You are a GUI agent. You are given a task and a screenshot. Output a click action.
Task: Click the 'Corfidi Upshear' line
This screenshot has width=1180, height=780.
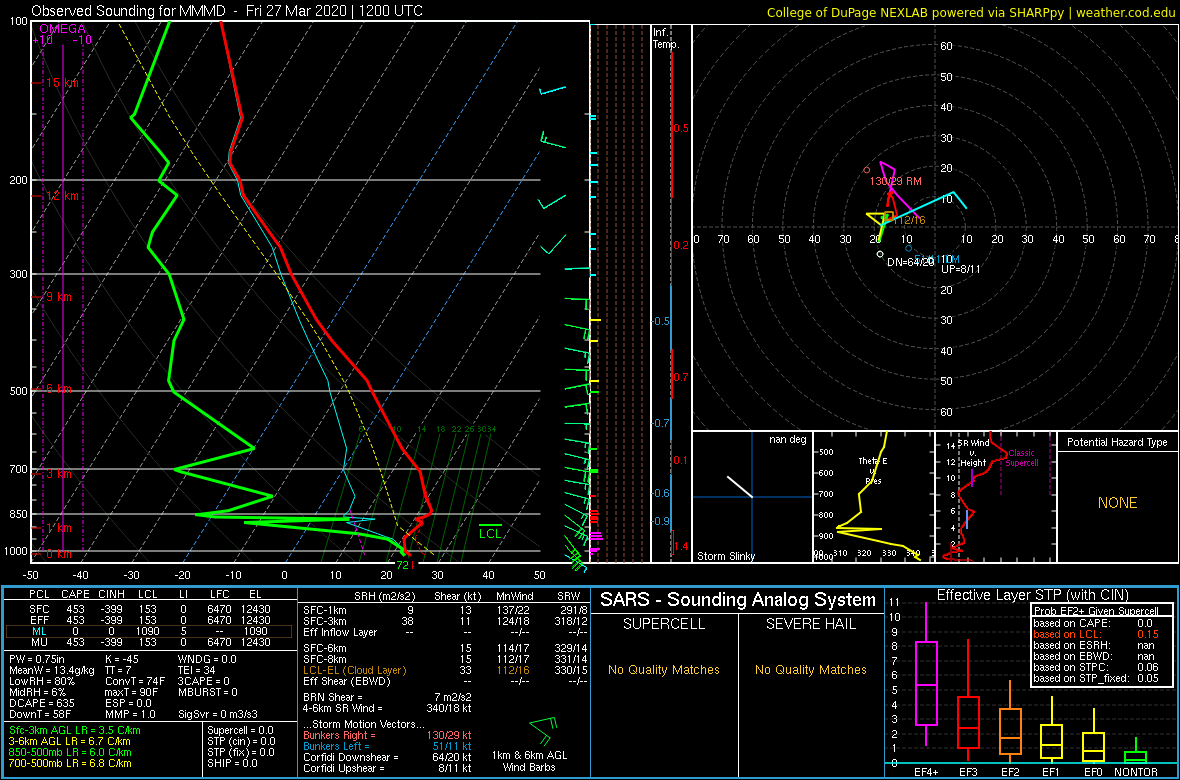pyautogui.click(x=387, y=768)
